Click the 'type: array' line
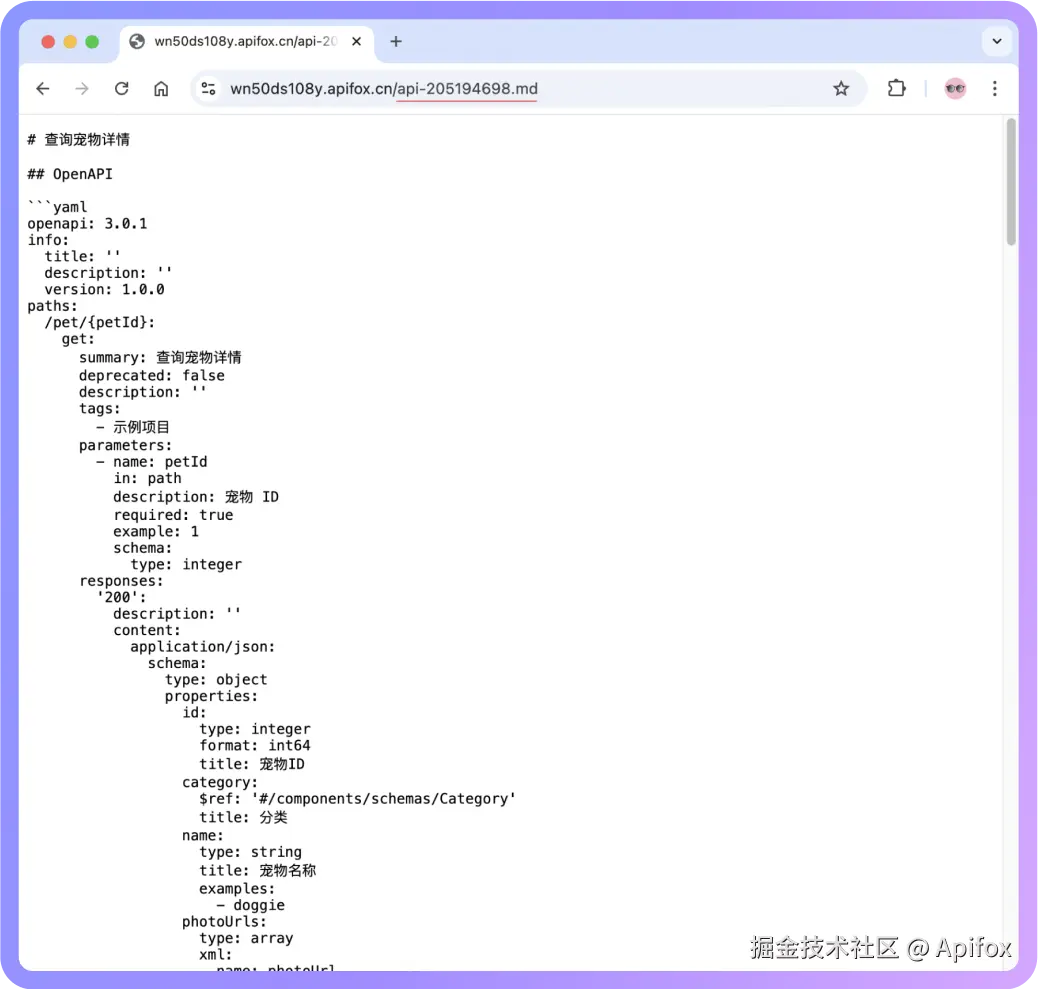Image resolution: width=1038 pixels, height=989 pixels. (x=246, y=938)
